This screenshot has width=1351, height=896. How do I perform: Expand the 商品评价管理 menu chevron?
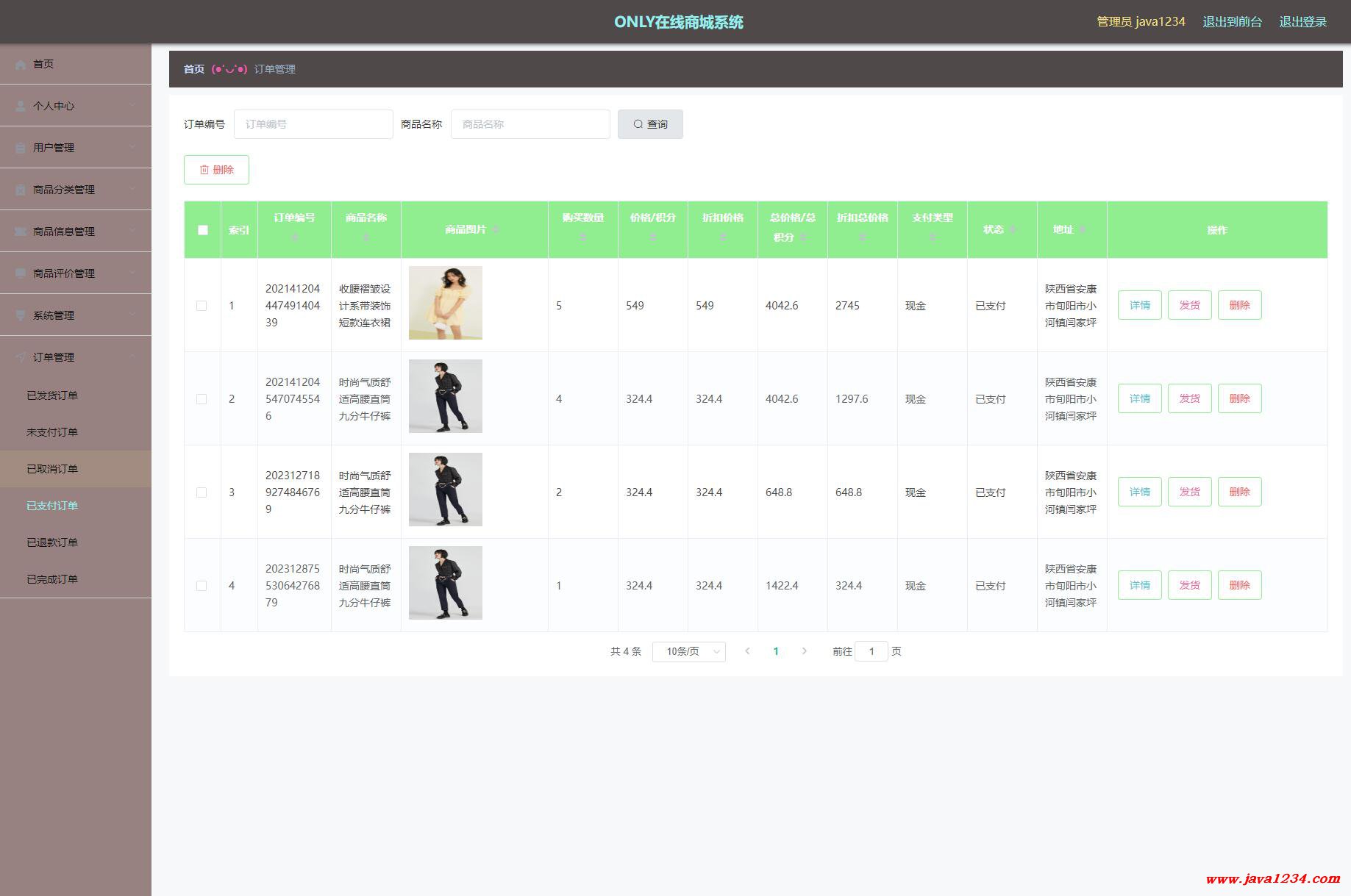click(x=132, y=273)
